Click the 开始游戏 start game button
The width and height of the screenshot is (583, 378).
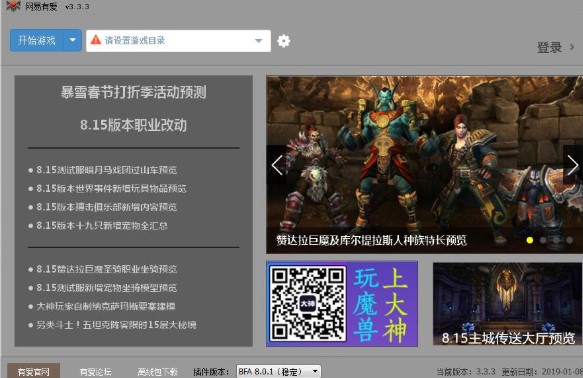point(37,40)
